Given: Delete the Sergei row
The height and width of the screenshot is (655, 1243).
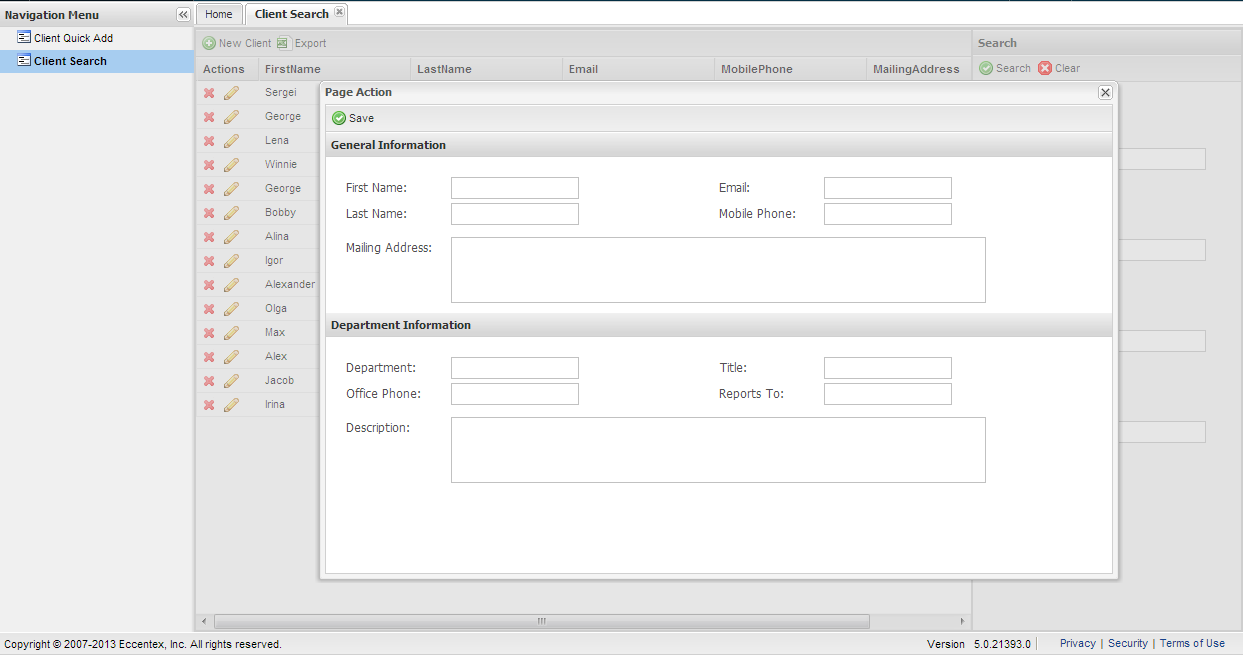Looking at the screenshot, I should [x=209, y=93].
